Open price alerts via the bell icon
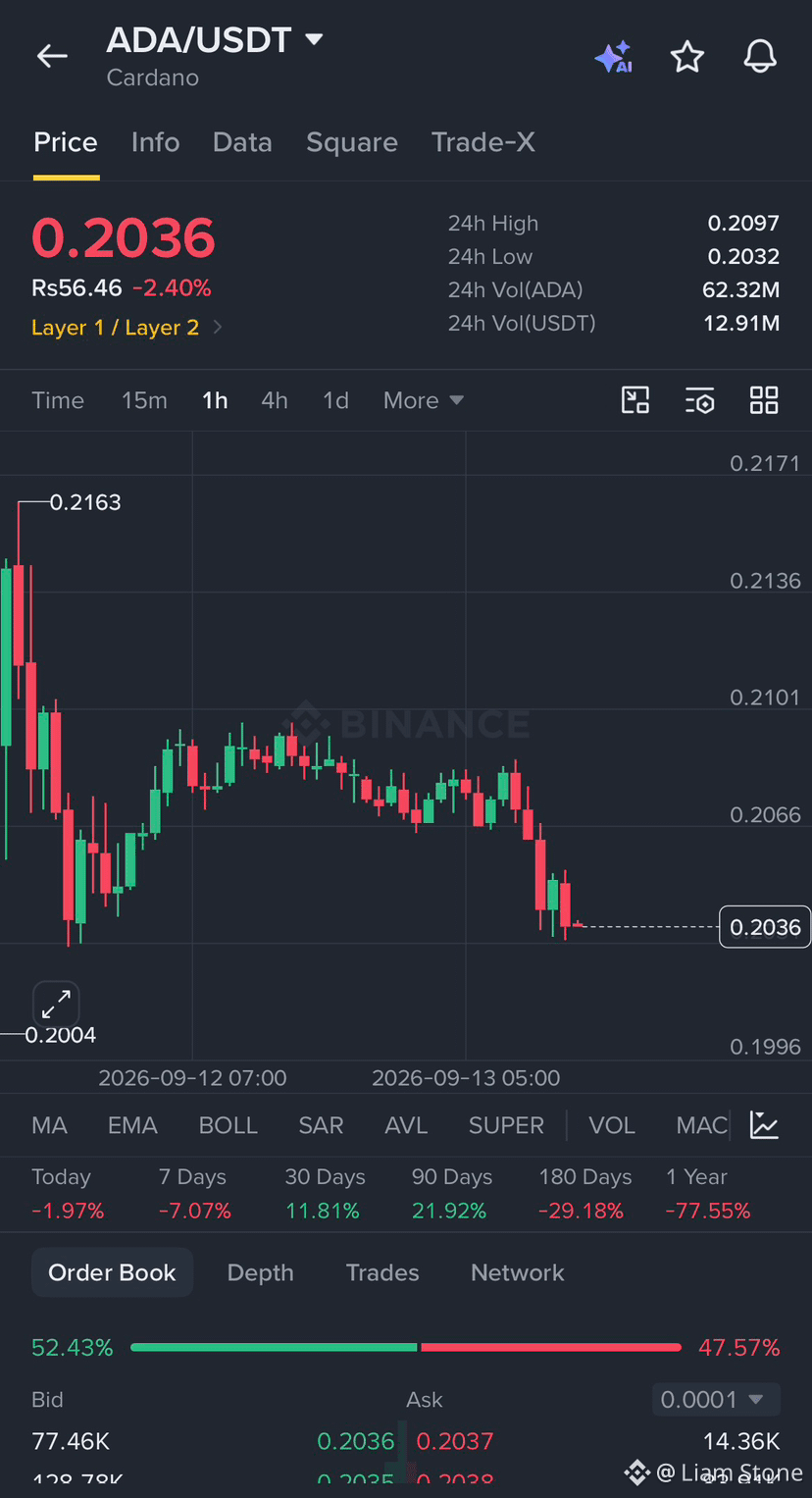This screenshot has width=812, height=1498. click(760, 57)
